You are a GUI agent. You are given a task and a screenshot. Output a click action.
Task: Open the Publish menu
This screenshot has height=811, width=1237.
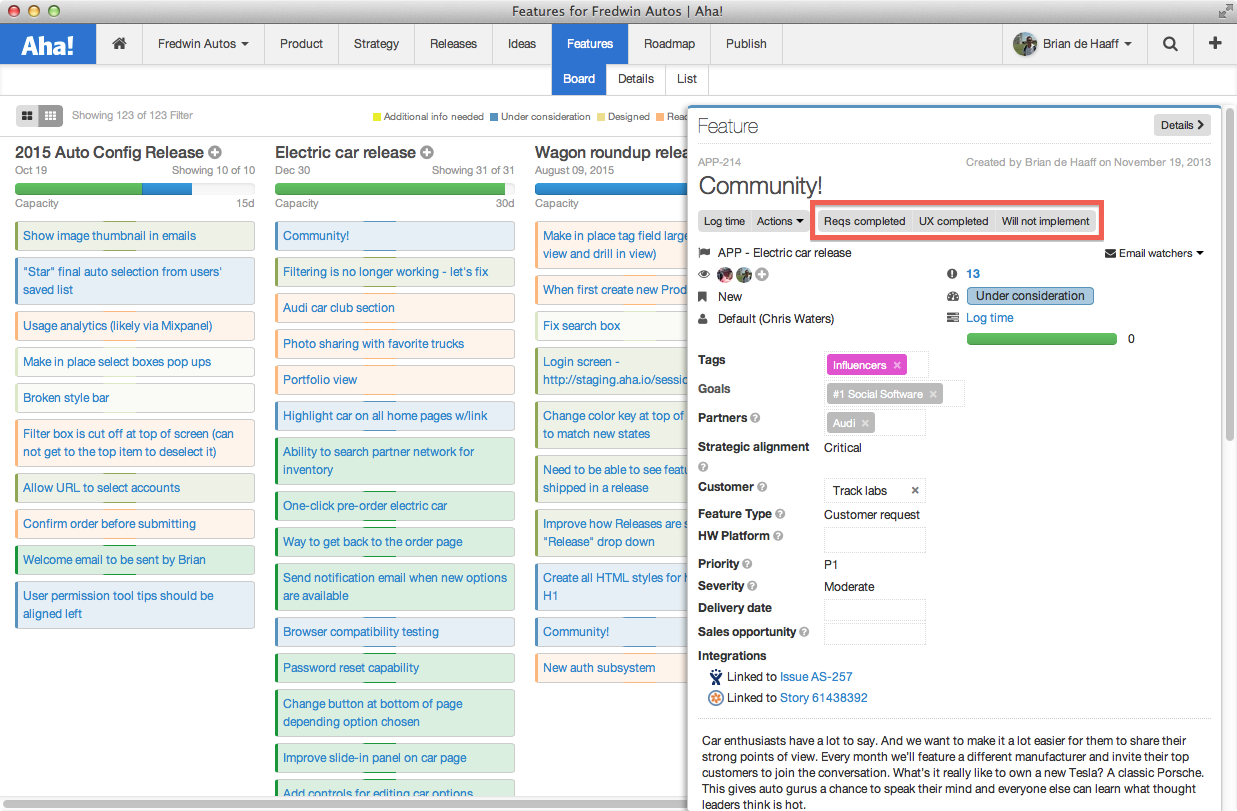pyautogui.click(x=746, y=44)
